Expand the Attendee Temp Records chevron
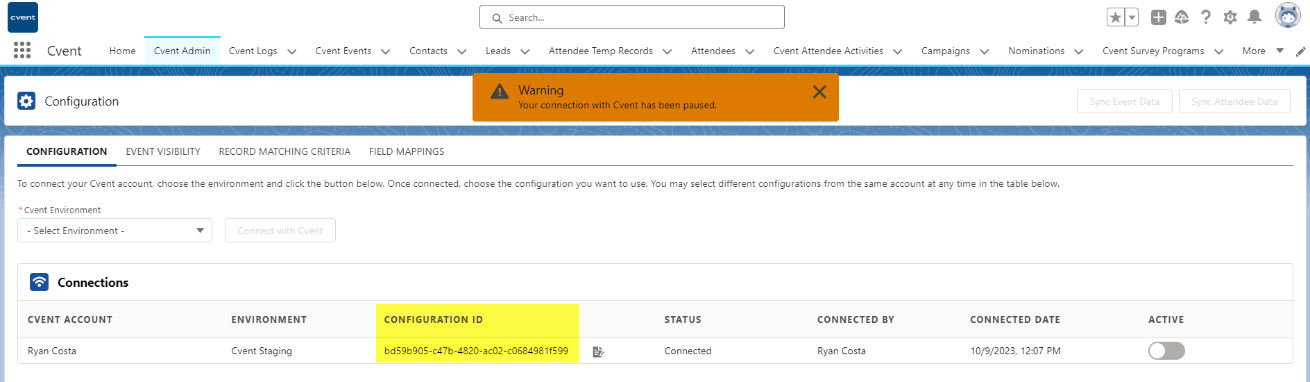The height and width of the screenshot is (382, 1310). tap(667, 51)
